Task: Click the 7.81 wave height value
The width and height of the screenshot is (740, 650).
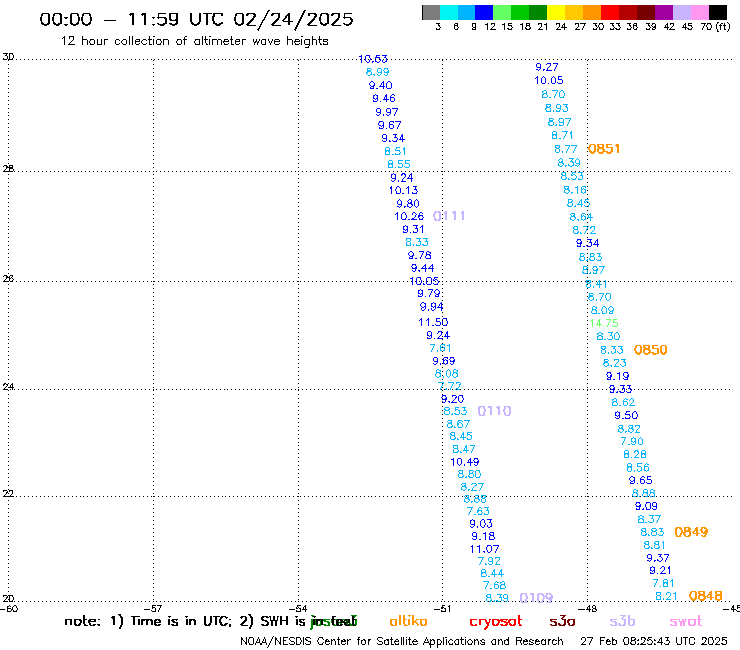Action: point(663,583)
